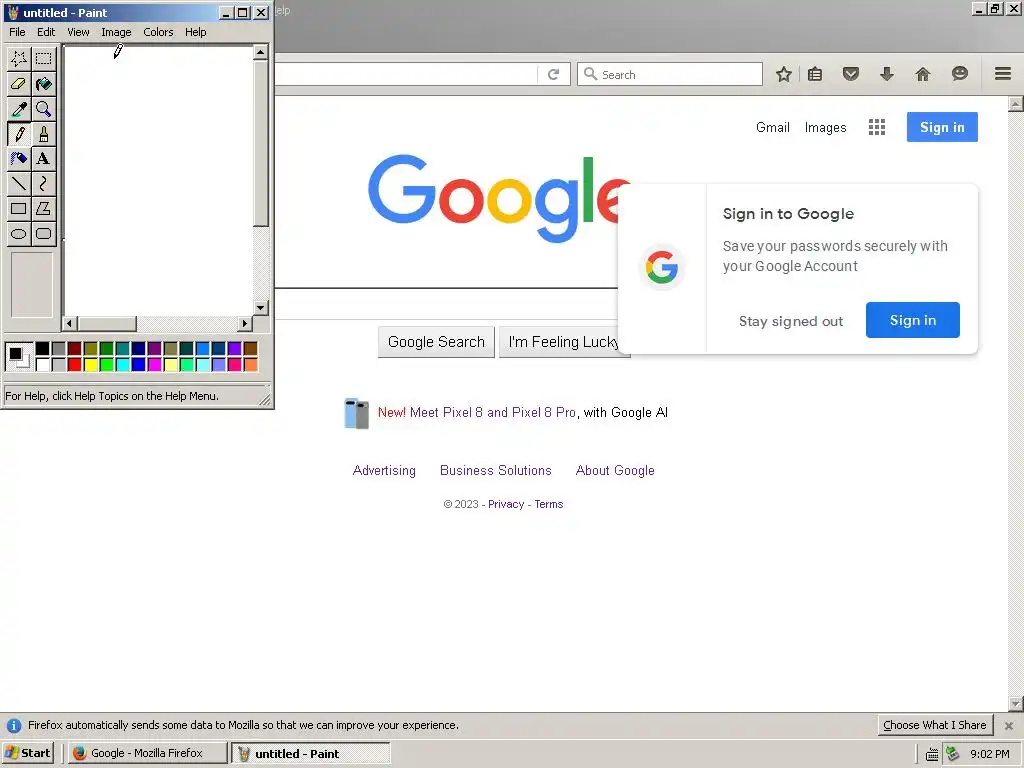Open the Meet Pixel 8 and Pixel 8 Pro link
The height and width of the screenshot is (768, 1024).
493,413
